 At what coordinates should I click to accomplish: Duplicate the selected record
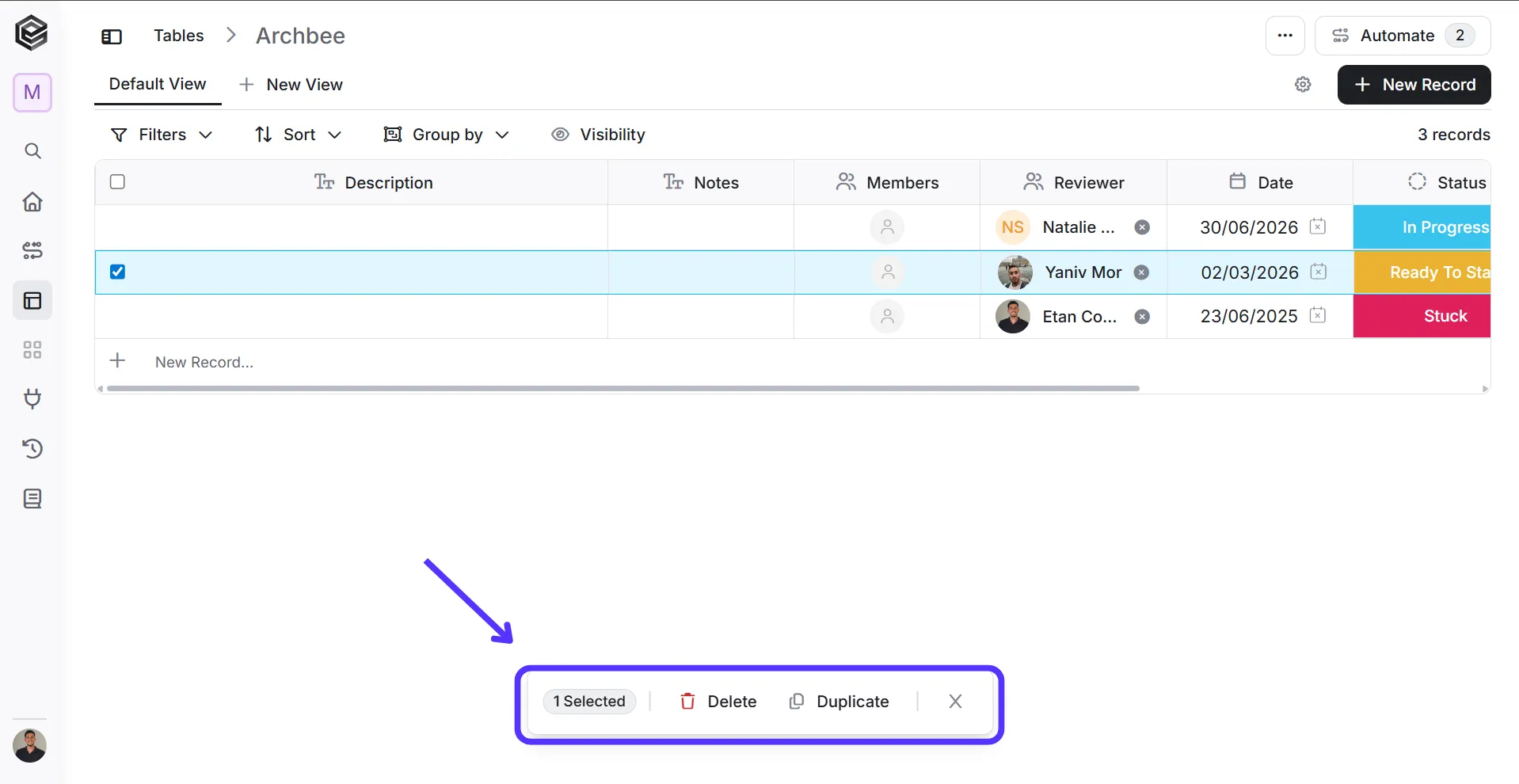click(x=839, y=702)
